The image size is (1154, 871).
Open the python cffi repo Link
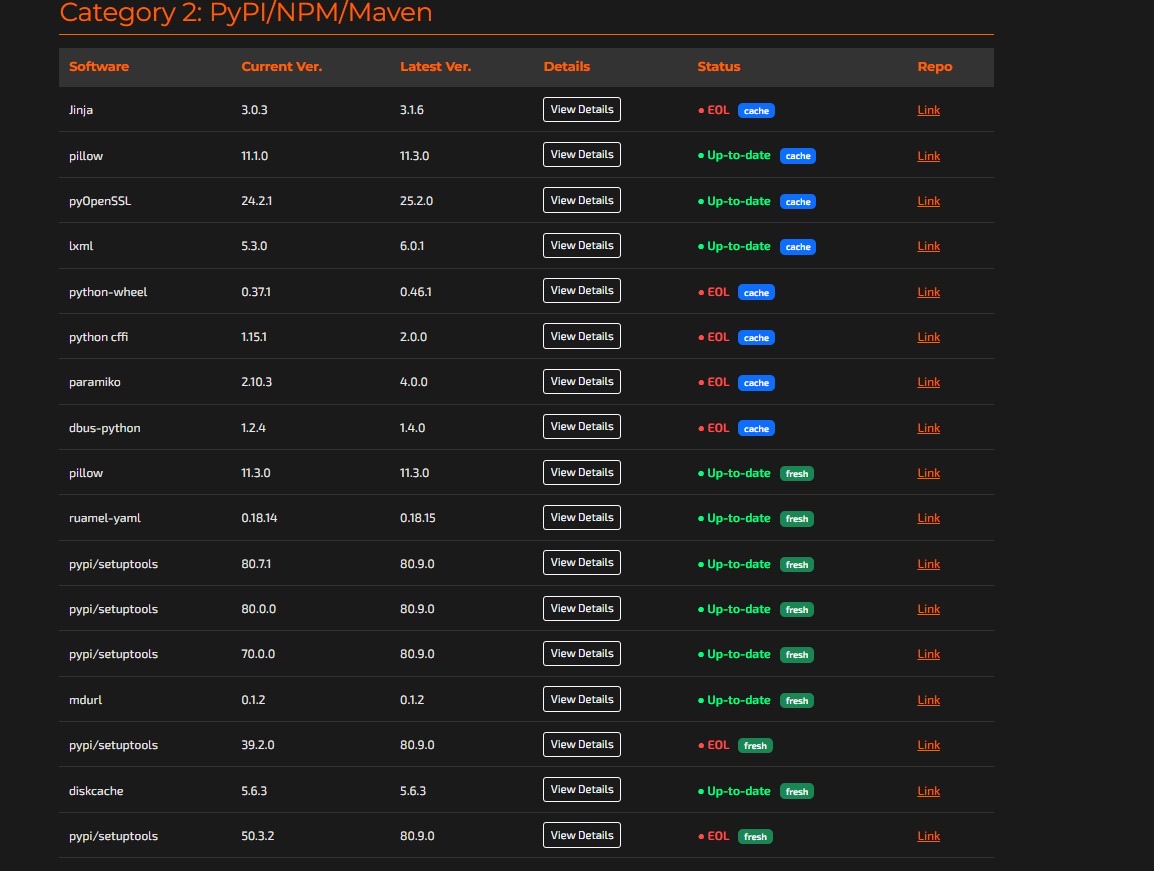tap(928, 336)
